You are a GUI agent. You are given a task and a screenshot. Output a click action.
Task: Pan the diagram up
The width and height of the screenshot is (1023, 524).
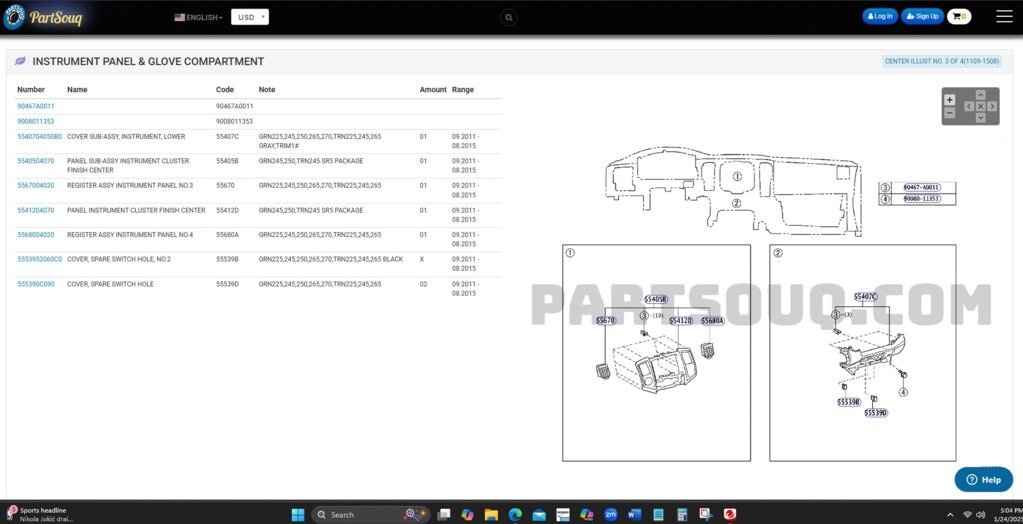pos(980,95)
